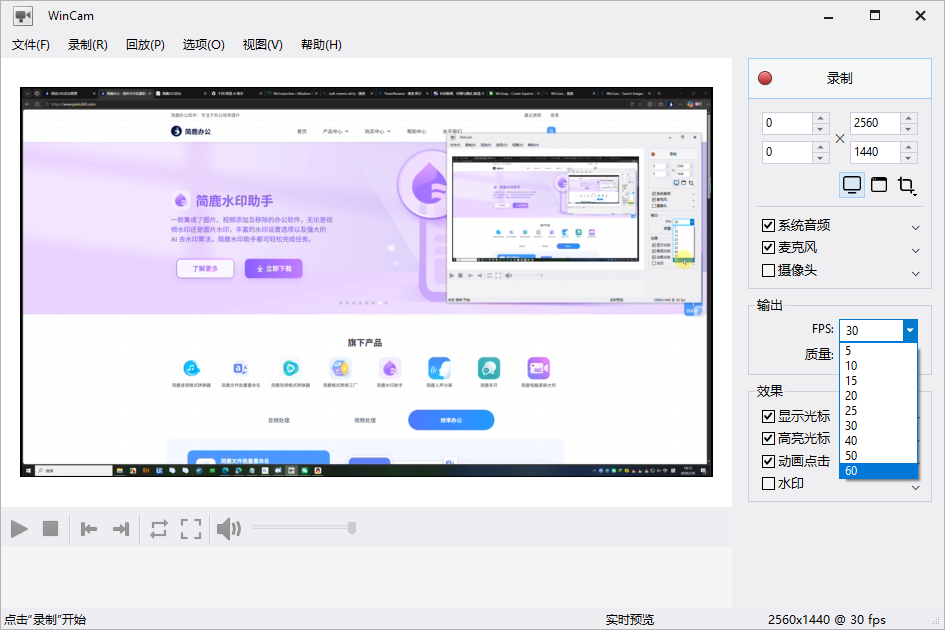Screen dimensions: 945x630
Task: Increase height 1440 with up arrow
Action: (908, 146)
